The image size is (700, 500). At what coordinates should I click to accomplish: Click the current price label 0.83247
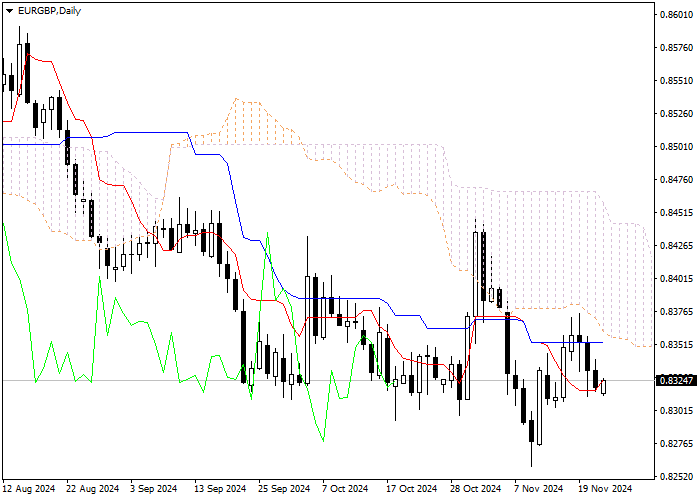[676, 380]
